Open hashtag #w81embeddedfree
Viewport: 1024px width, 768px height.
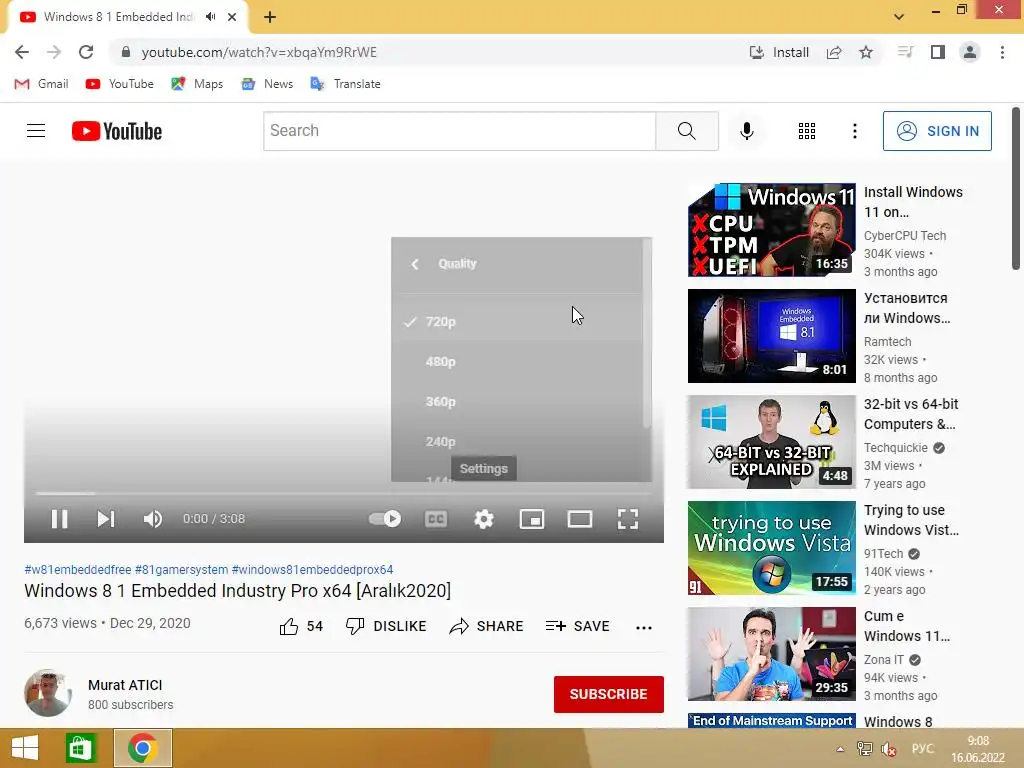coord(78,569)
